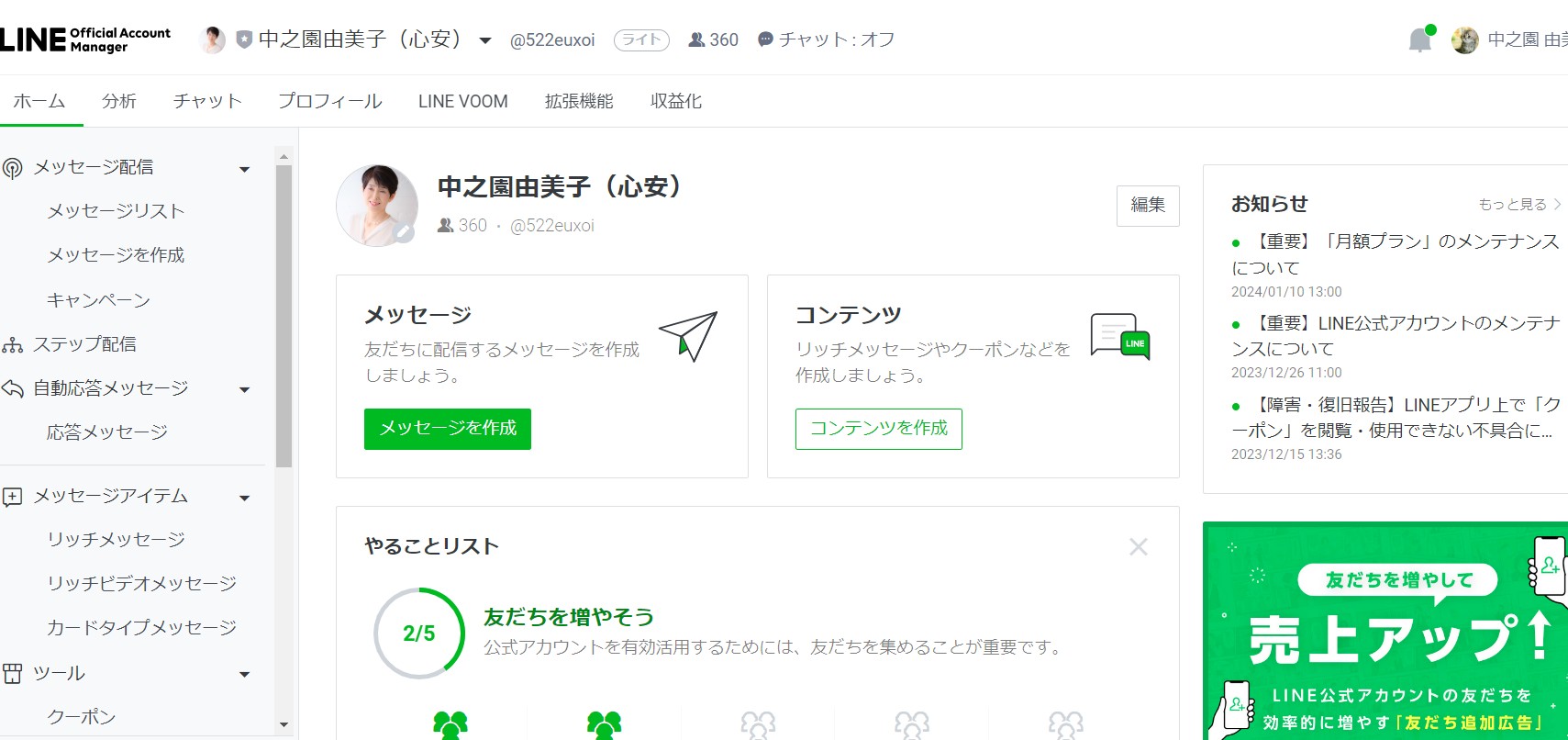The height and width of the screenshot is (740, 1568).
Task: Click the friends icon under profile name
Action: coord(445,226)
